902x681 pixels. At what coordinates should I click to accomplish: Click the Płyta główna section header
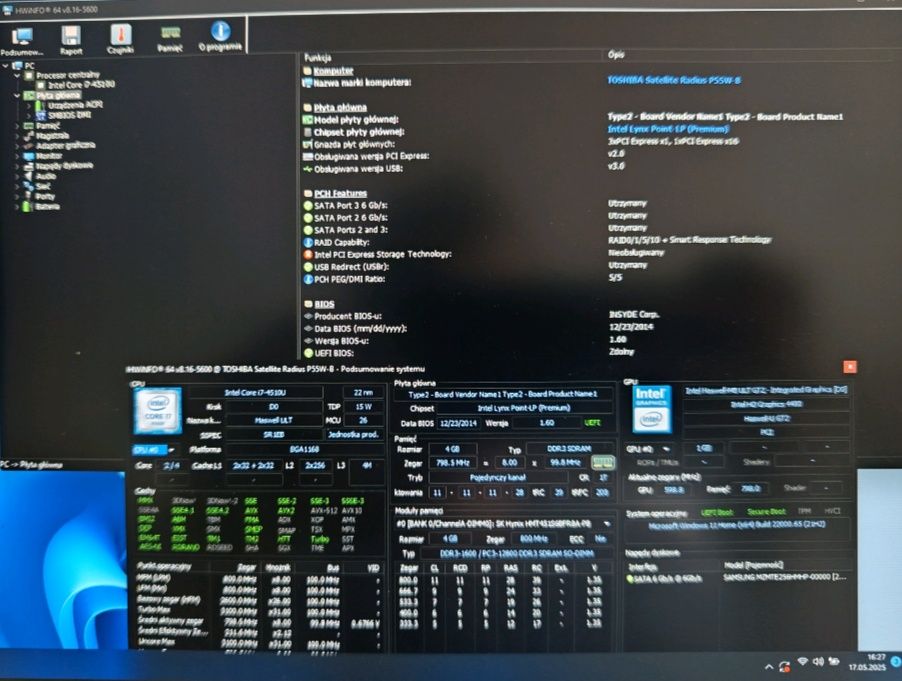tap(340, 108)
